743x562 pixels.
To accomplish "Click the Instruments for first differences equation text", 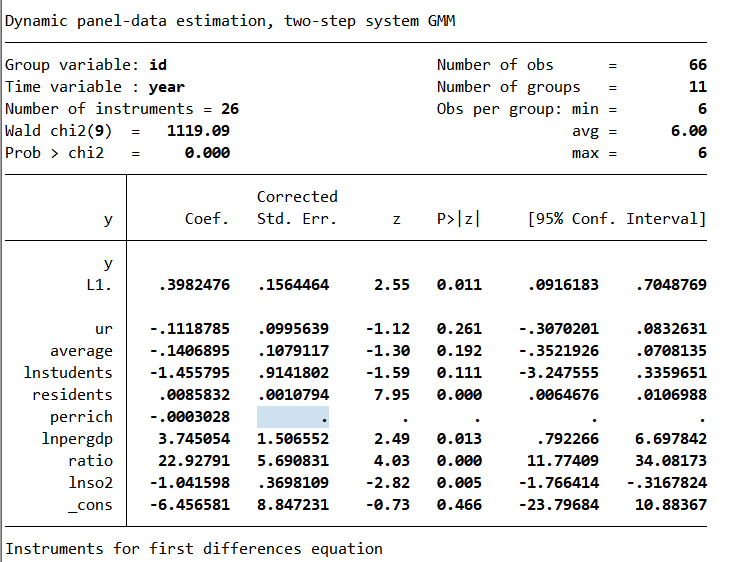I will pos(194,548).
